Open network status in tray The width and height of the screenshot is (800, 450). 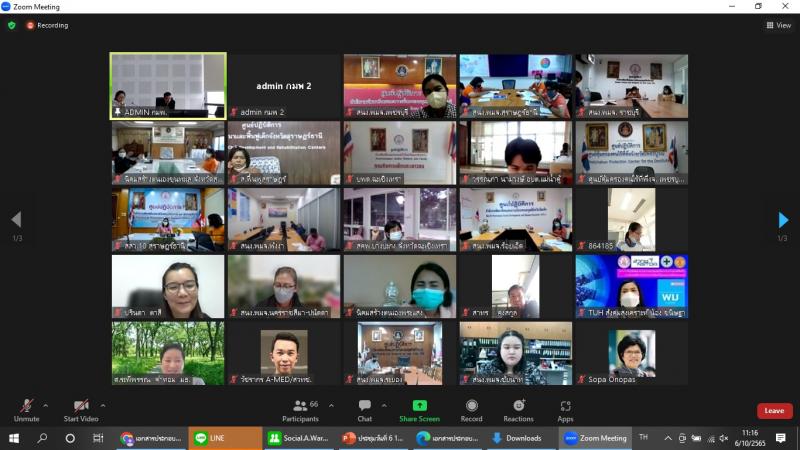click(710, 438)
